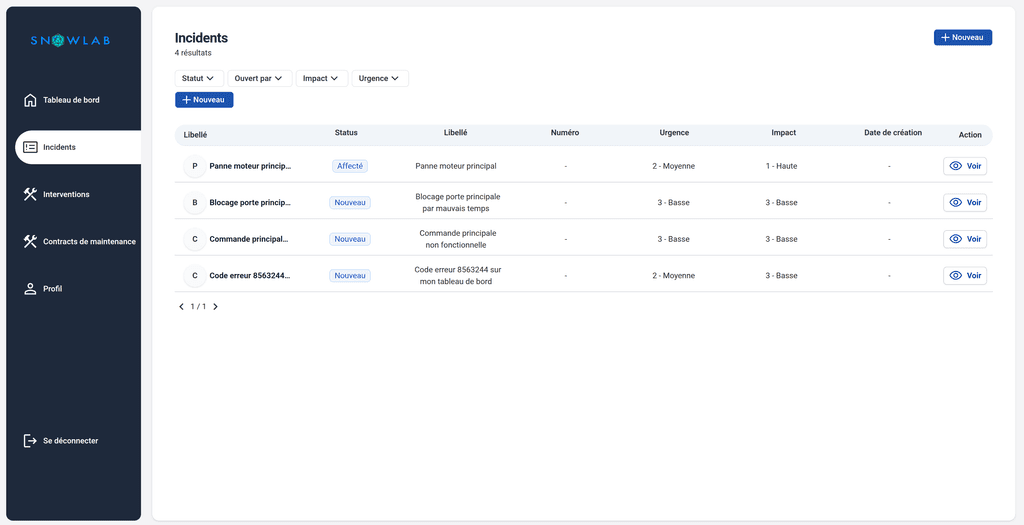This screenshot has width=1024, height=525.
Task: Select the Incidents menu item
Action: point(78,148)
